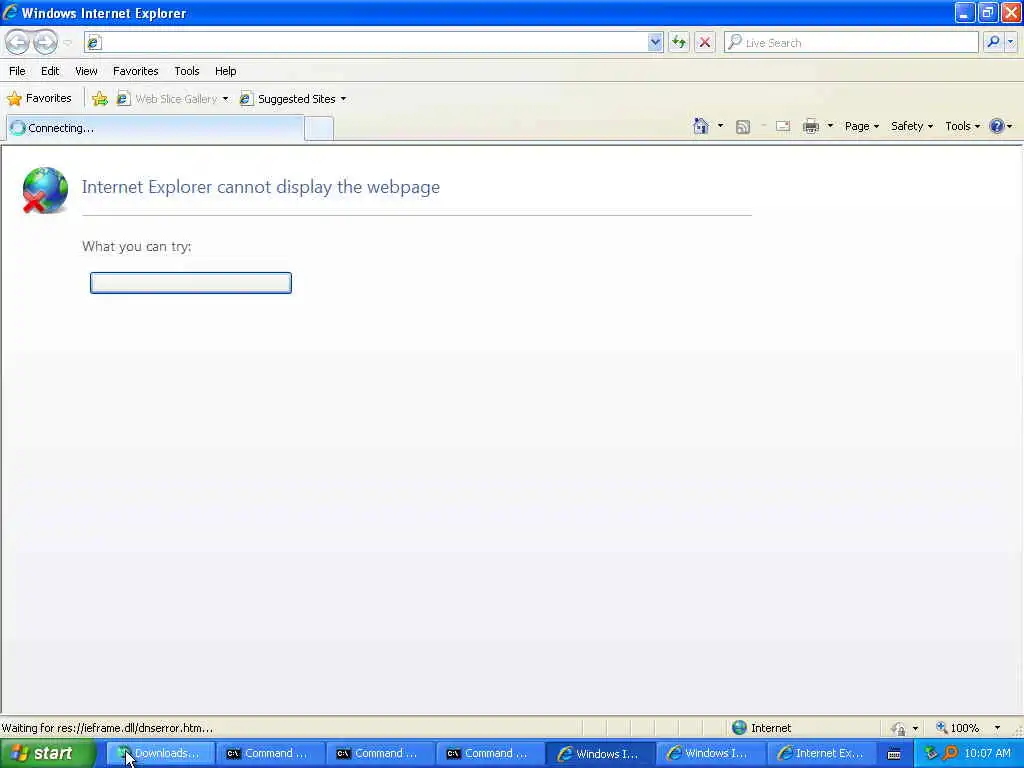Click the RSS Feeds icon
Viewport: 1024px width, 768px height.
point(743,127)
